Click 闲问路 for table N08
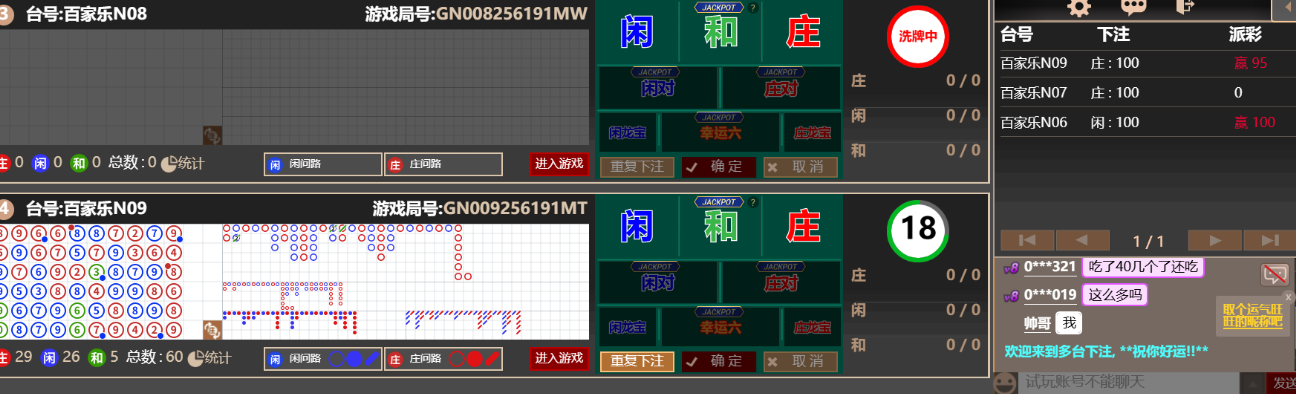Screen dimensions: 1296x394 point(323,164)
